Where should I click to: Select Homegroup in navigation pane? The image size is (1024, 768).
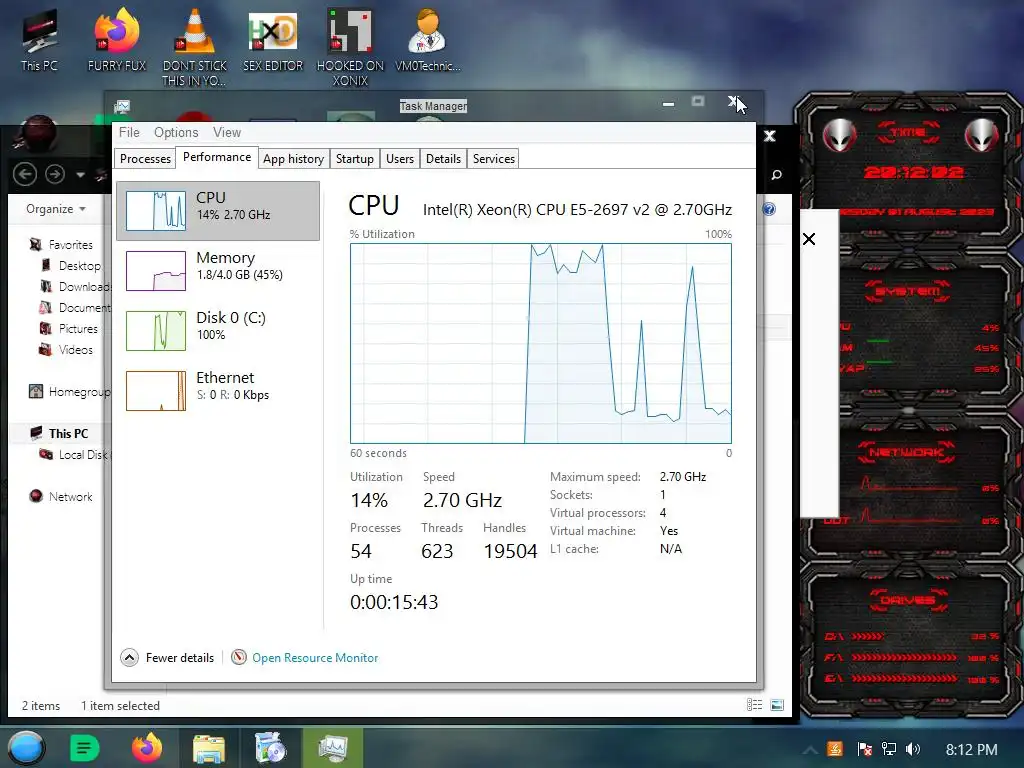click(69, 392)
